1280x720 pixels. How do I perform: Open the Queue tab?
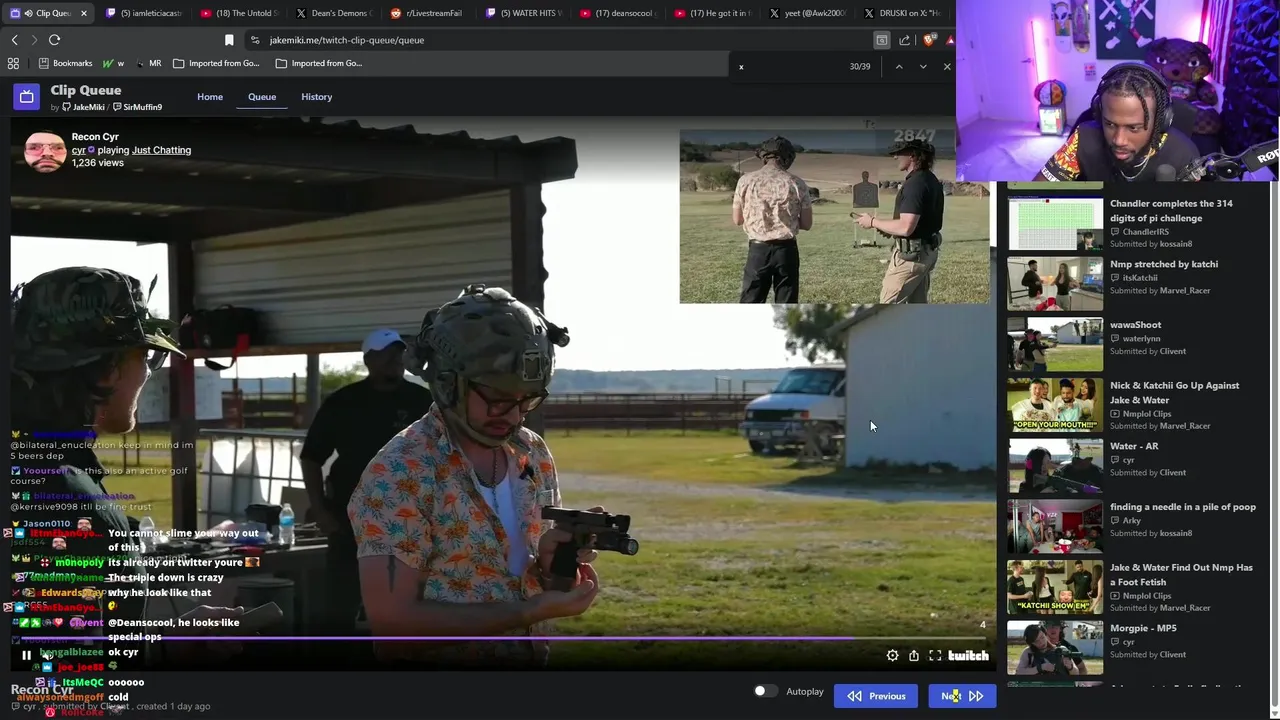coord(262,97)
